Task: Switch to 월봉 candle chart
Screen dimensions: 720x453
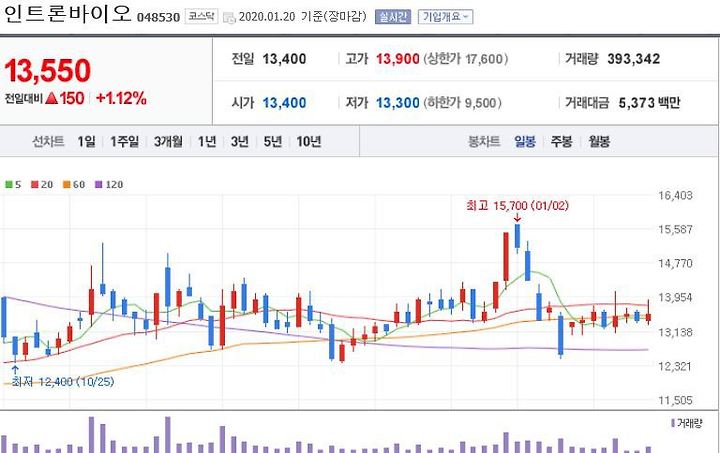Action: pyautogui.click(x=599, y=141)
